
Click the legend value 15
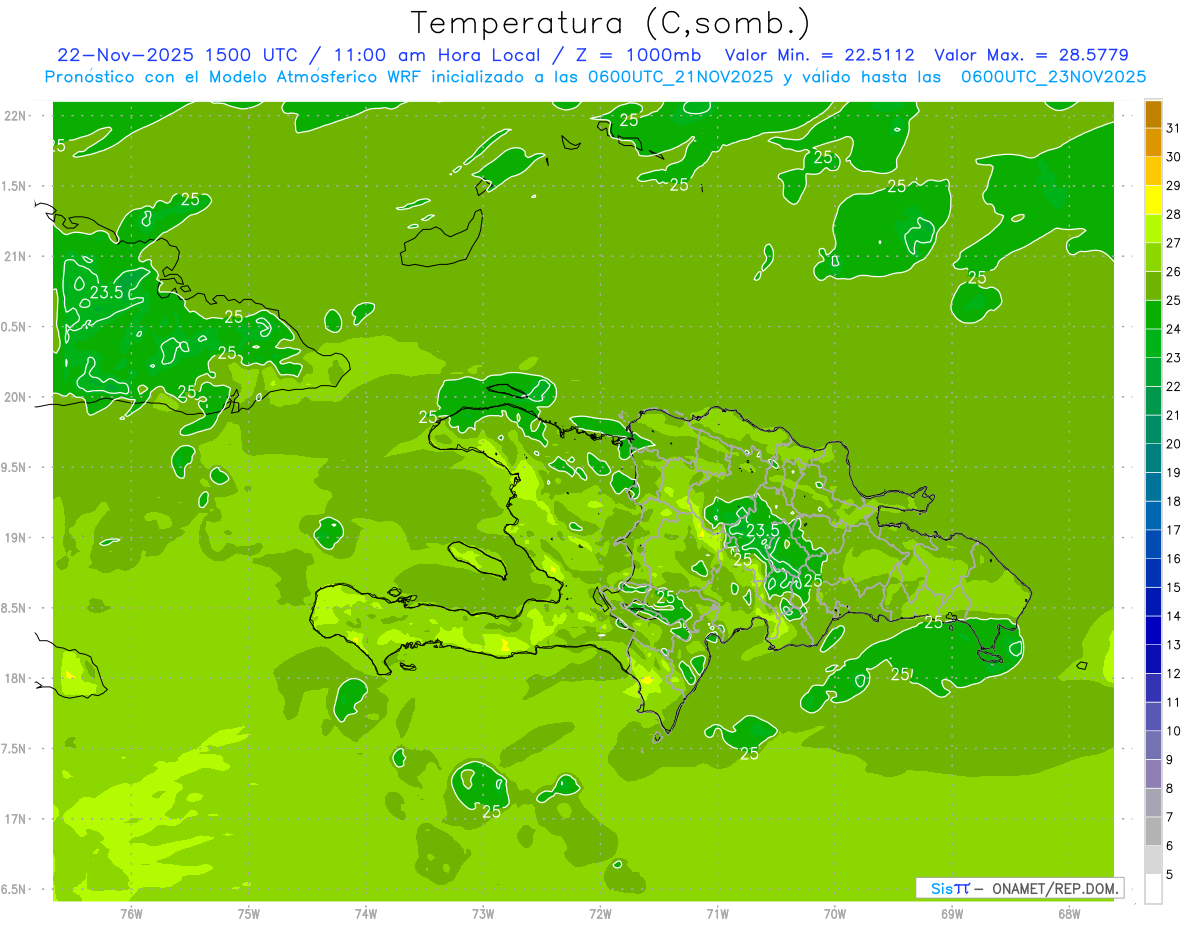coord(1174,587)
